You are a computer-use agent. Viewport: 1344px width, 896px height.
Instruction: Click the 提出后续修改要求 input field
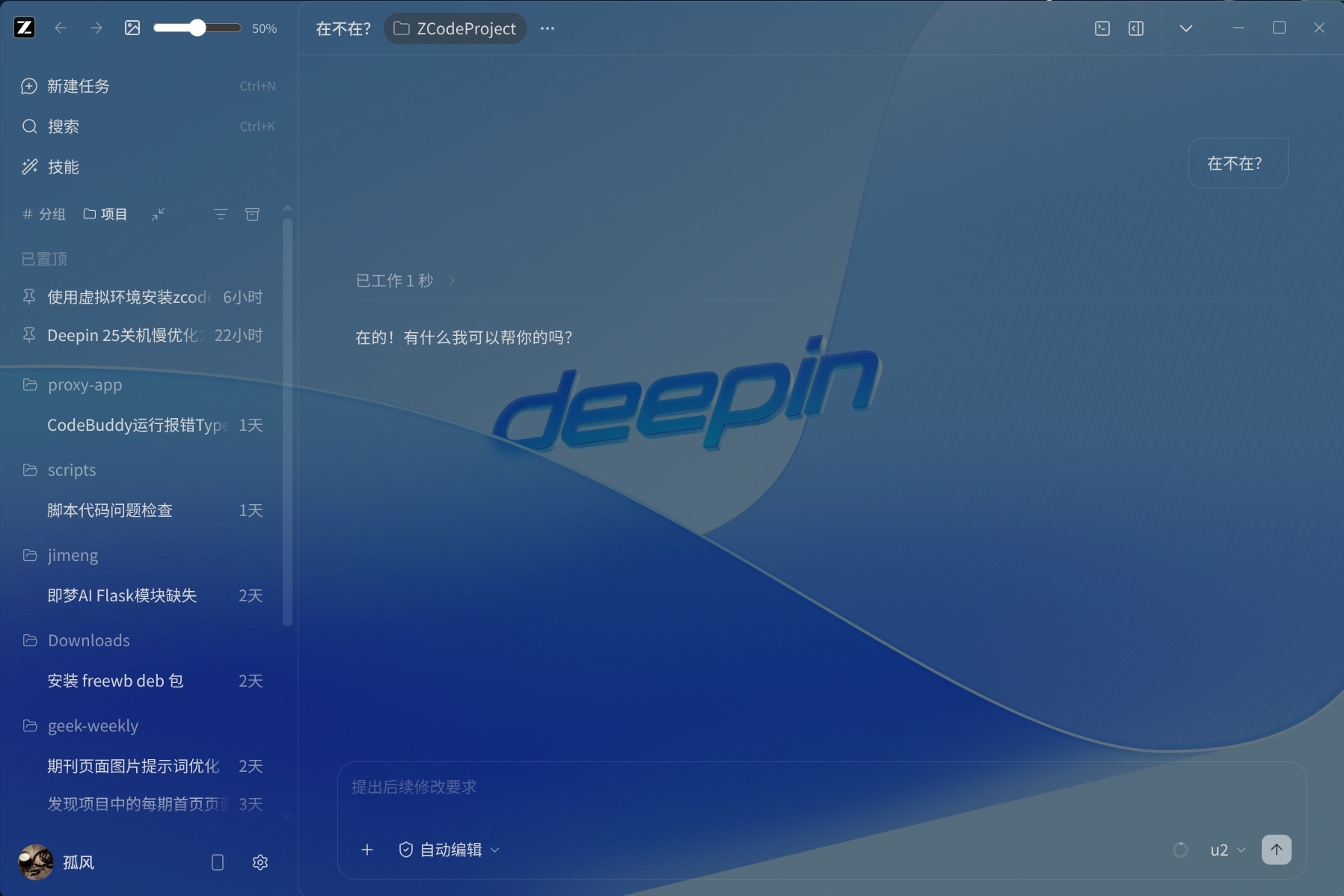(x=821, y=788)
